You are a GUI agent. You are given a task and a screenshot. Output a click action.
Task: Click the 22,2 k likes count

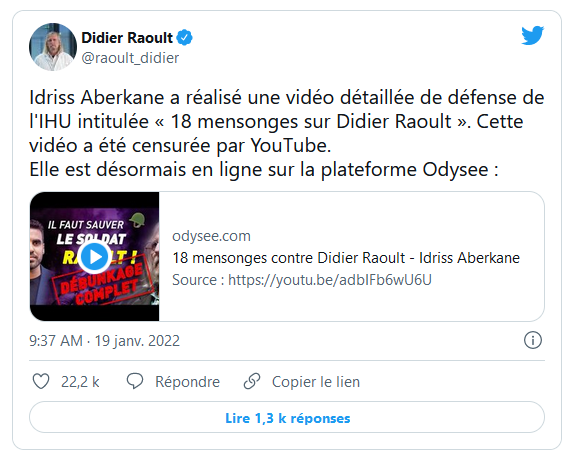[x=80, y=382]
